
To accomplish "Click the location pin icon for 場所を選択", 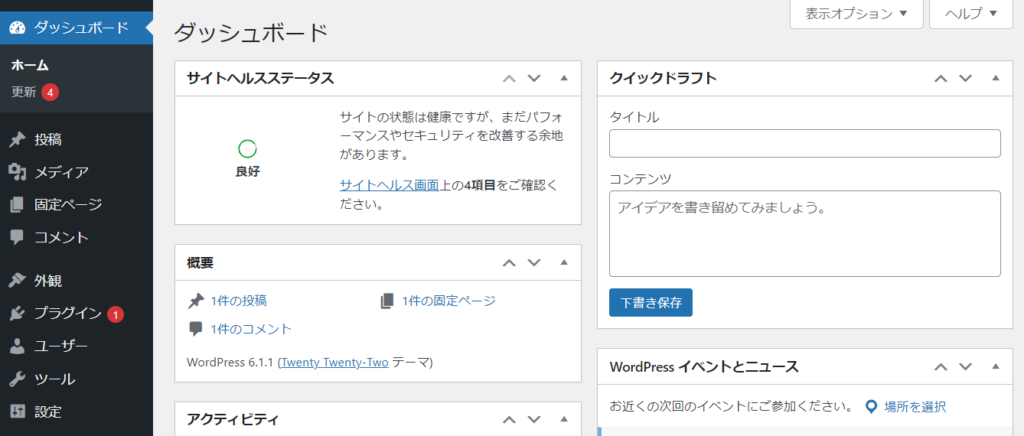I will pos(871,407).
